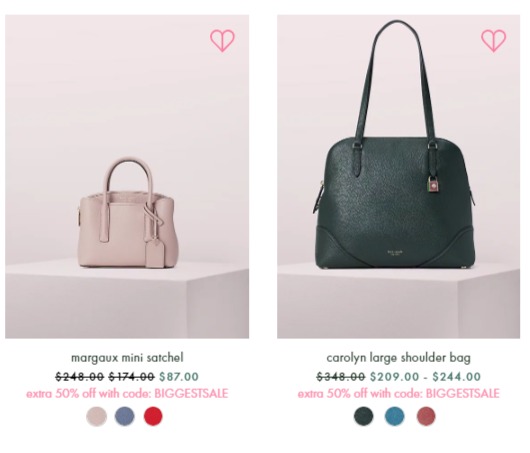Click the $87.00 sale price of margaux satchel

179,376
